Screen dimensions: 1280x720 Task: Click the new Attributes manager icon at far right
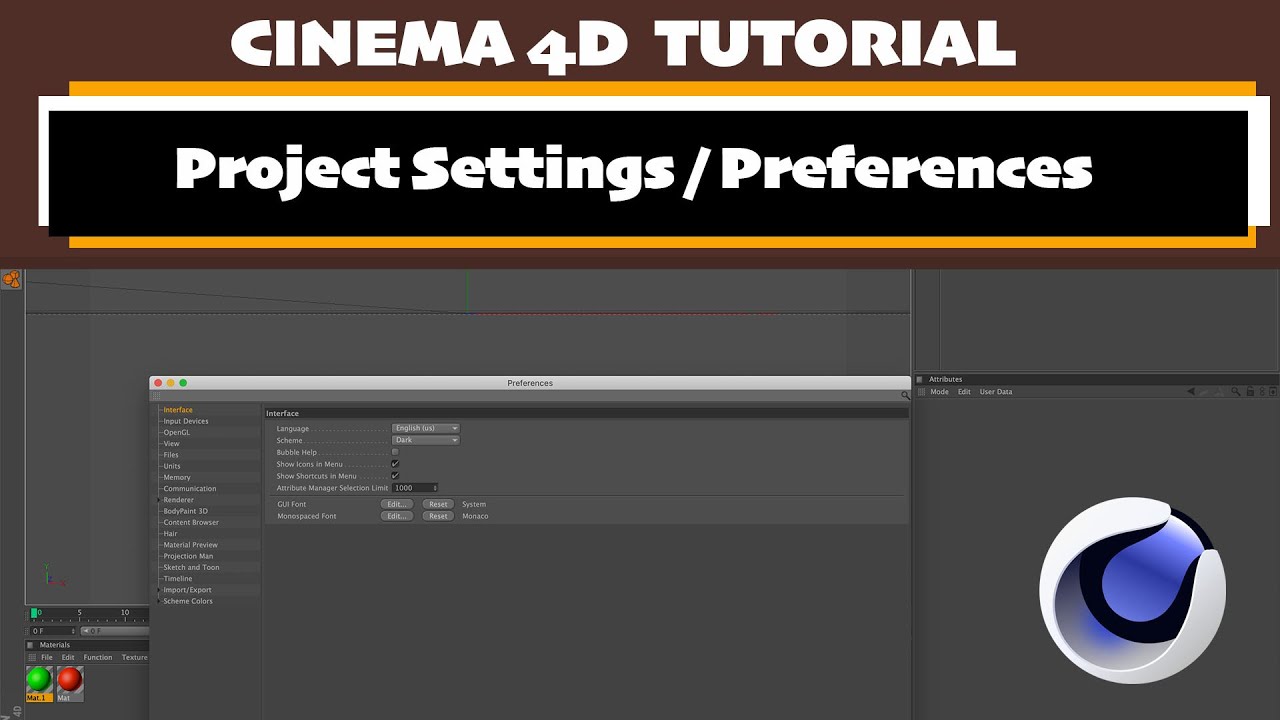coord(1273,392)
